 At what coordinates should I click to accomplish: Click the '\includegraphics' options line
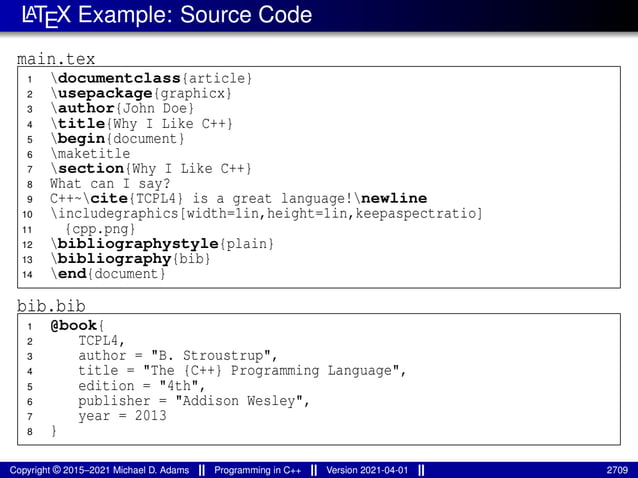pos(266,214)
